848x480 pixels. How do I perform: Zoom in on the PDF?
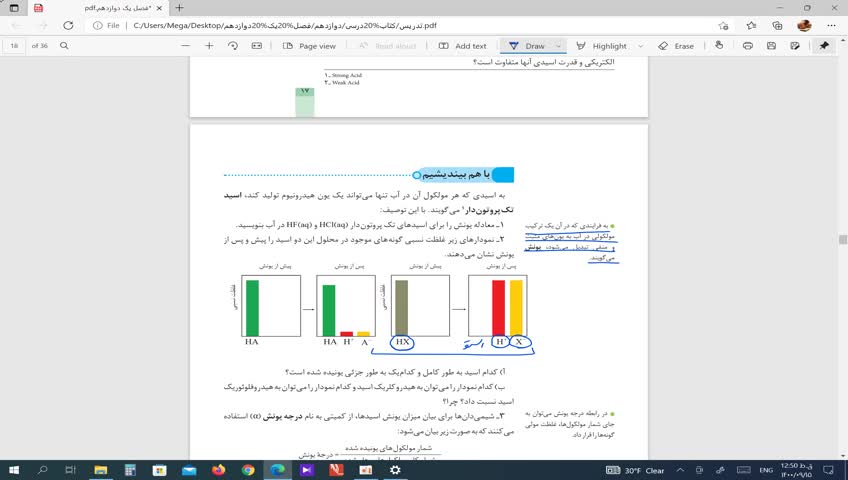209,46
